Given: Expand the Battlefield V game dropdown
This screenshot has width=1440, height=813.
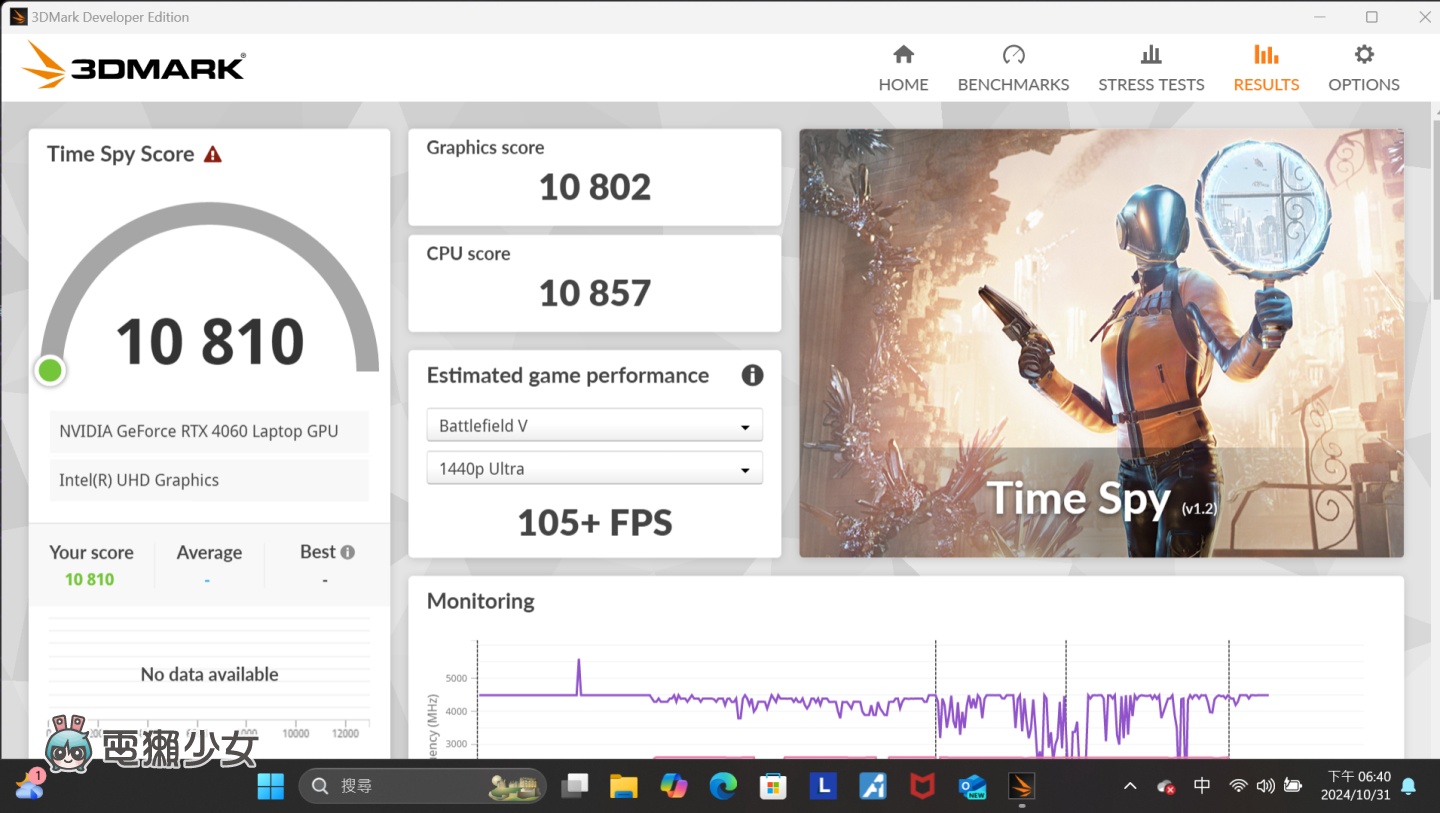Looking at the screenshot, I should point(595,425).
